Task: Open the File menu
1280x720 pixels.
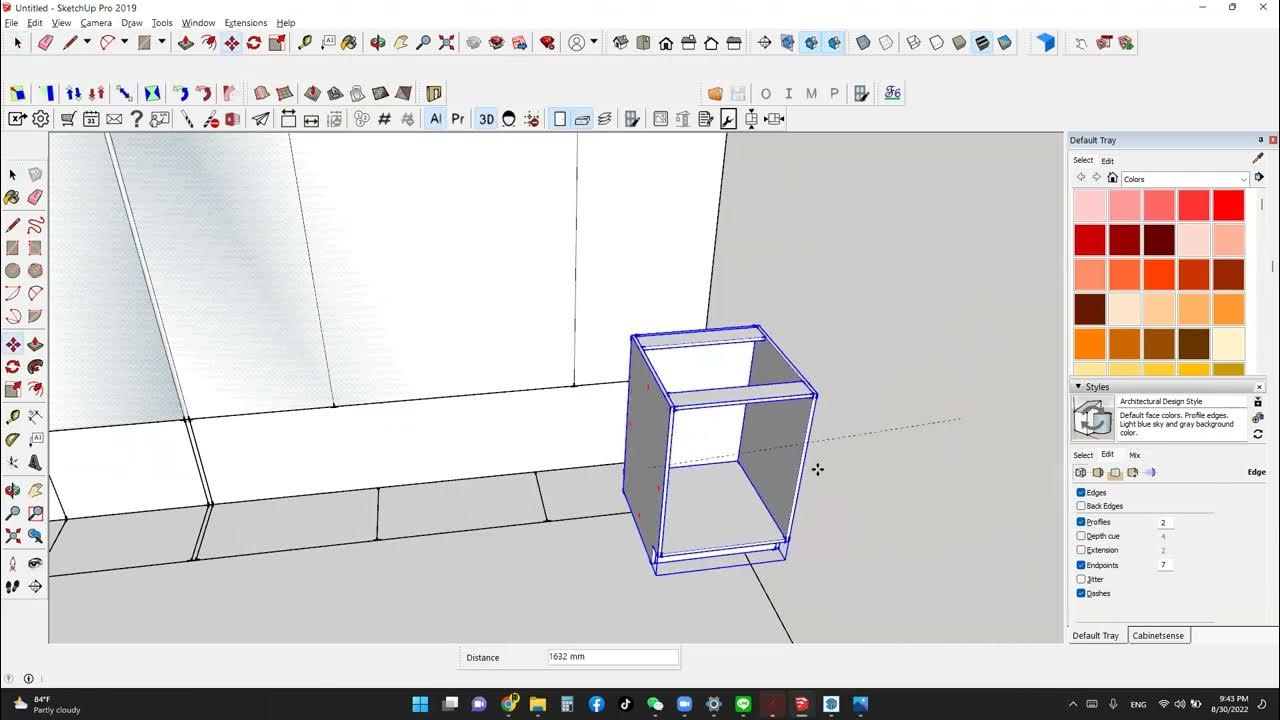Action: click(11, 22)
